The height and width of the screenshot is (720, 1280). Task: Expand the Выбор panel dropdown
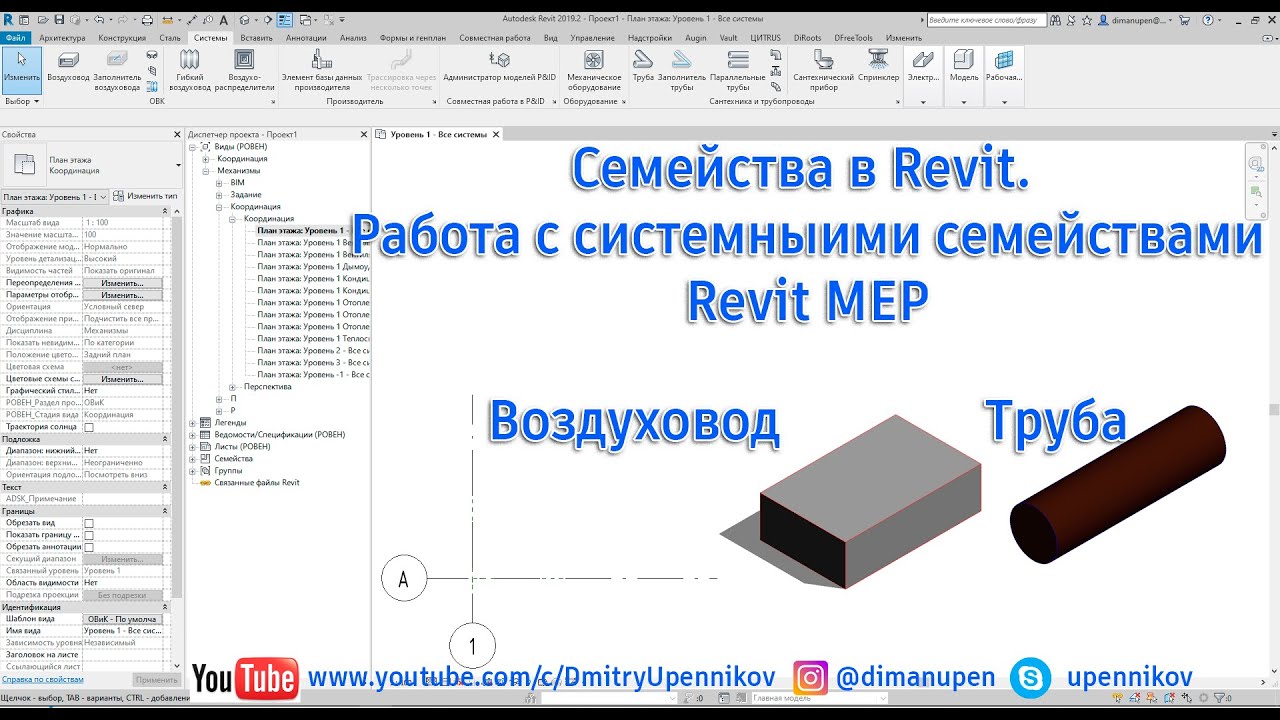pos(21,101)
